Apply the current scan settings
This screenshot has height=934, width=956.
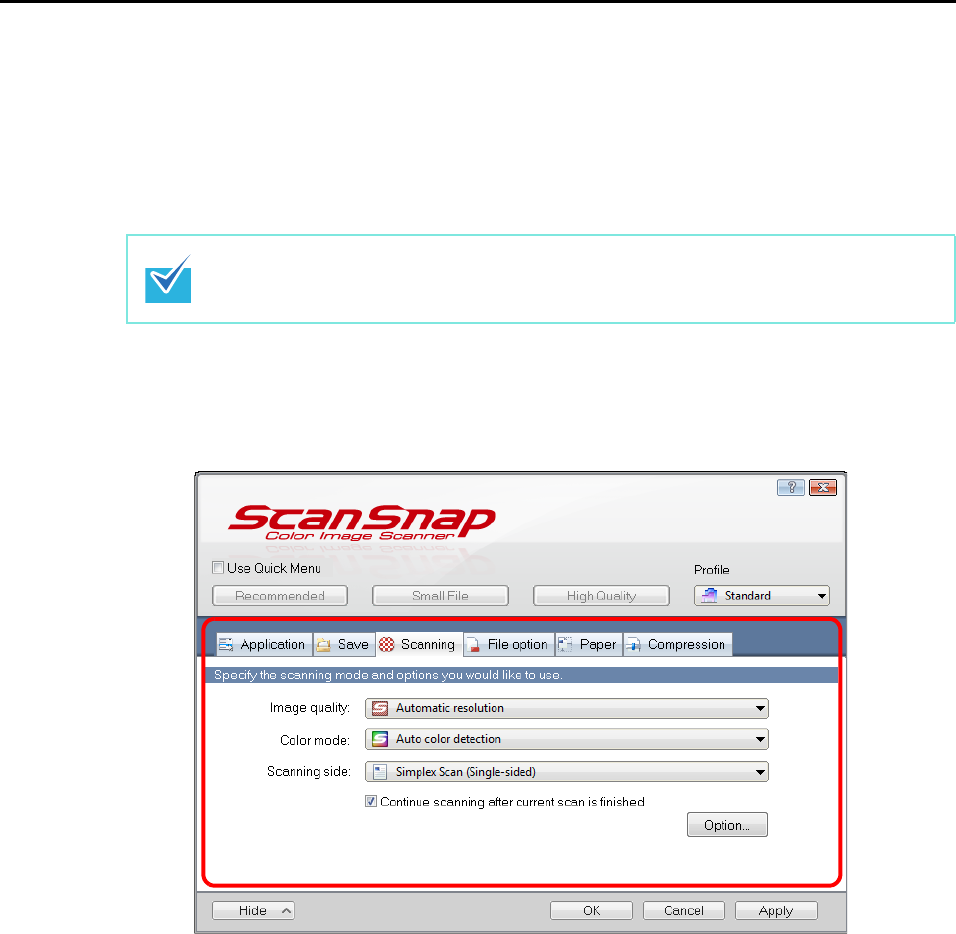click(x=776, y=910)
